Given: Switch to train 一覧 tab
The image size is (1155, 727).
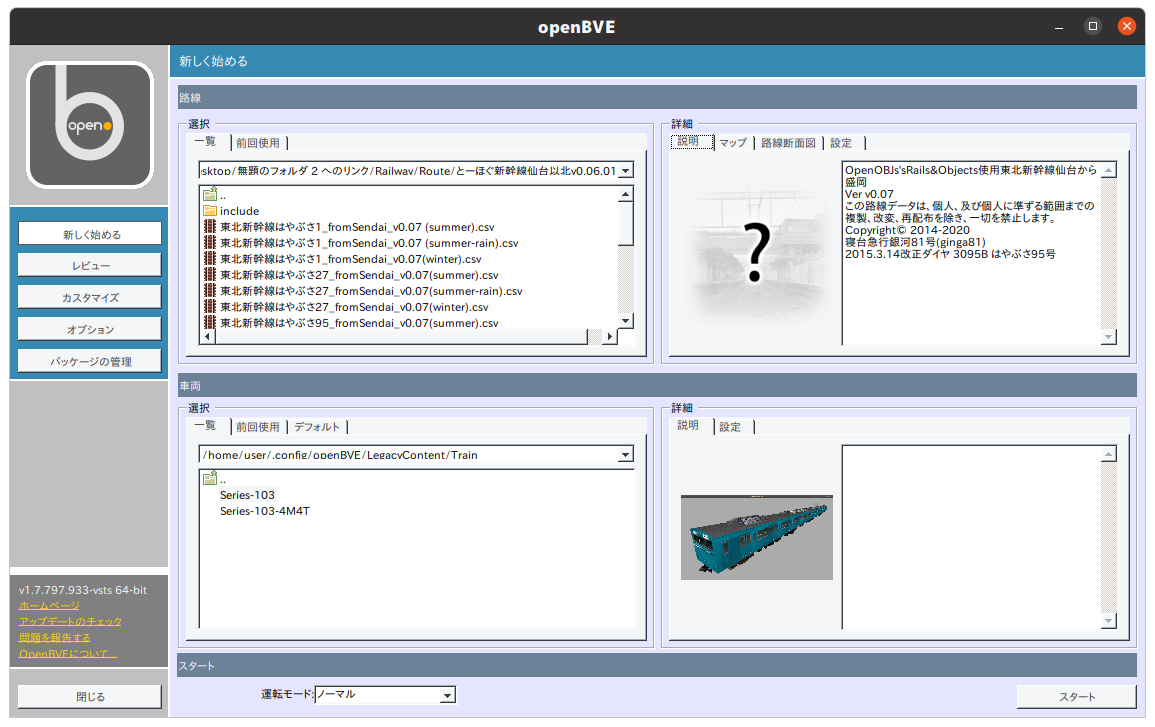Looking at the screenshot, I should [x=207, y=426].
